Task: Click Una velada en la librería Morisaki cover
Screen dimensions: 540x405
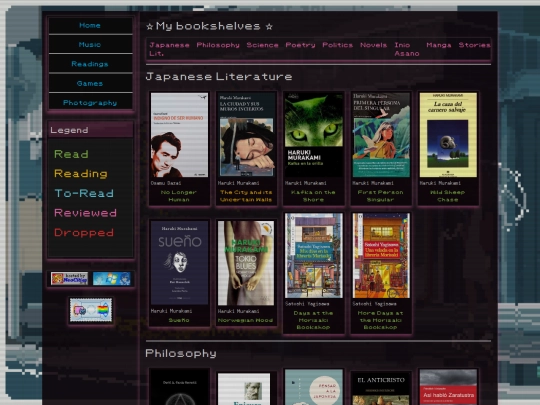Action: coord(381,256)
